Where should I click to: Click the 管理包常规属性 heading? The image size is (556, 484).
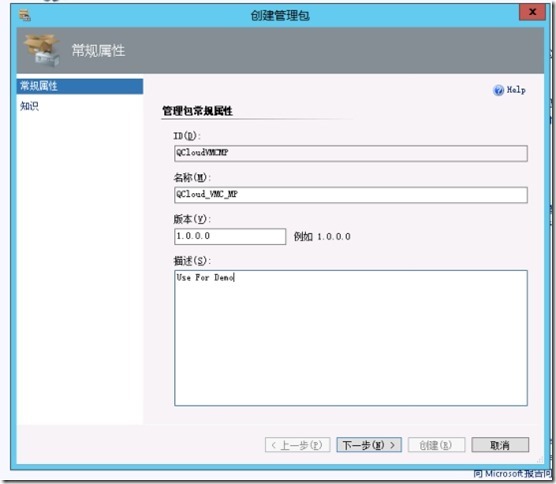point(197,111)
